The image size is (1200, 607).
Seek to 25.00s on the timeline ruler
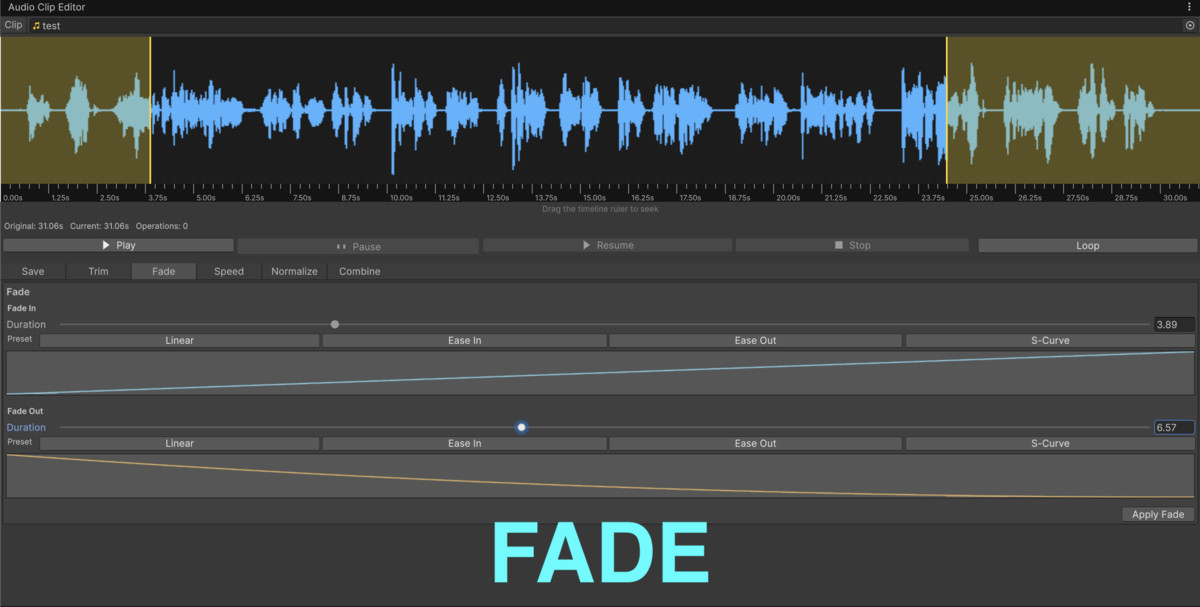click(x=981, y=197)
